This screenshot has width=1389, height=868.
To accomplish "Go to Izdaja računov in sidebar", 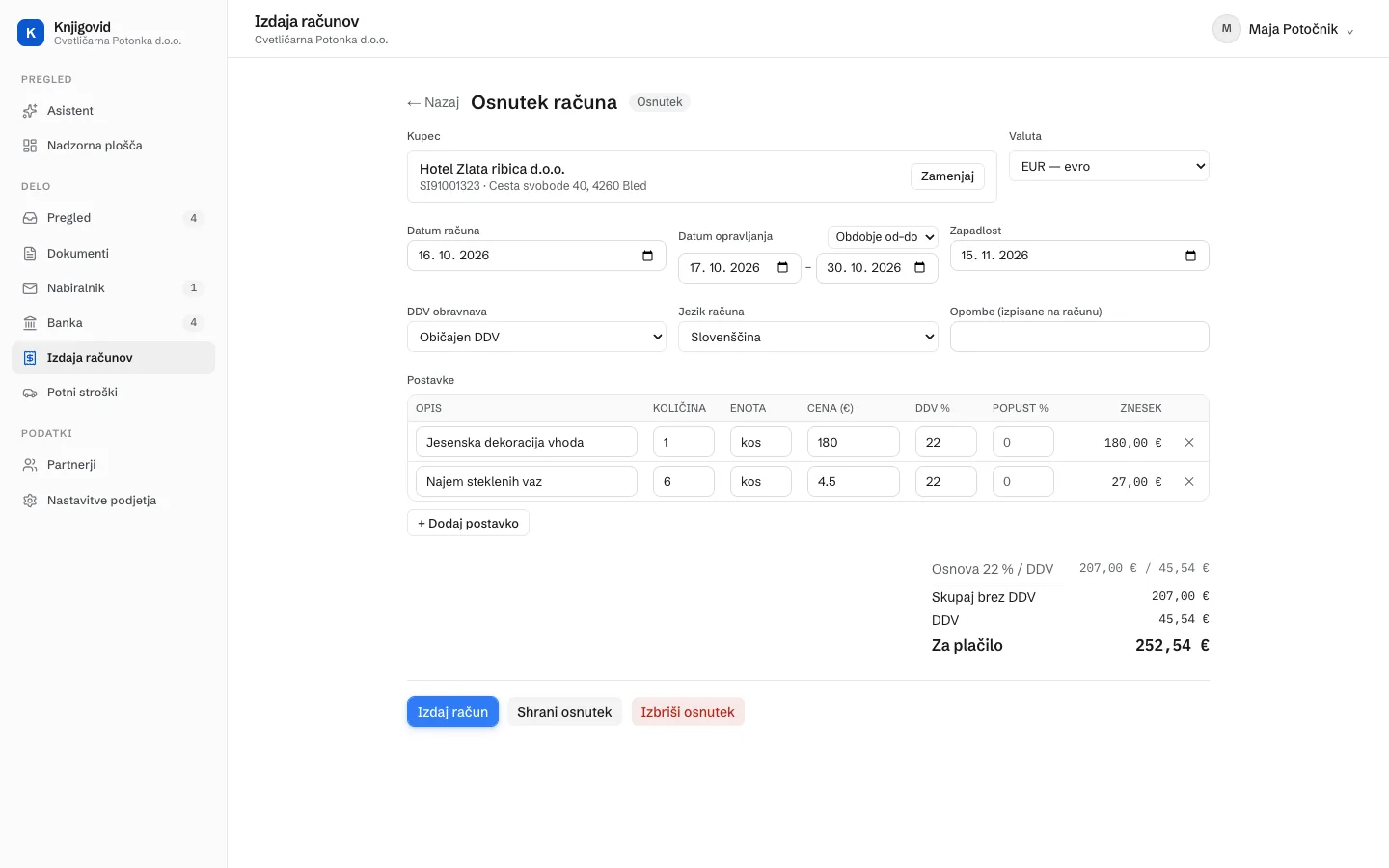I will tap(113, 358).
